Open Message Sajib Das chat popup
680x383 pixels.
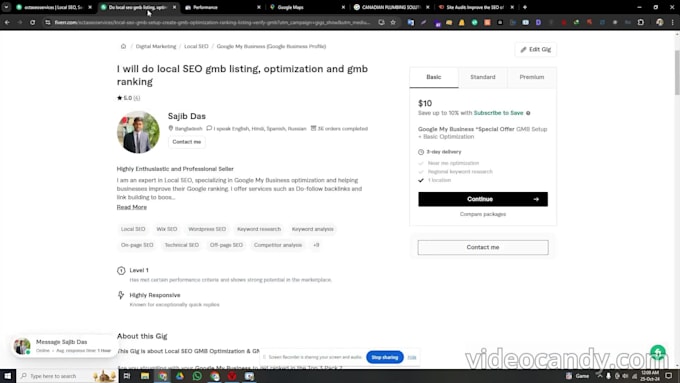click(64, 346)
